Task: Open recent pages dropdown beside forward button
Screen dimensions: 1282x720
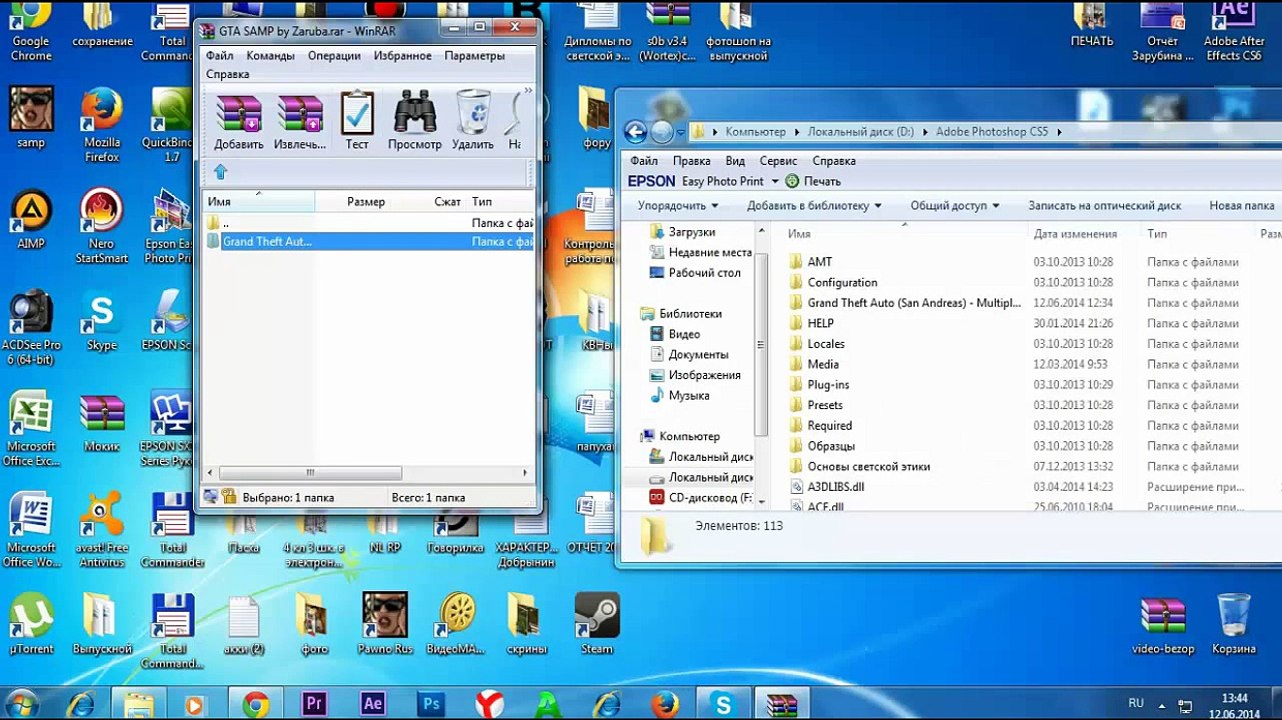Action: click(681, 132)
